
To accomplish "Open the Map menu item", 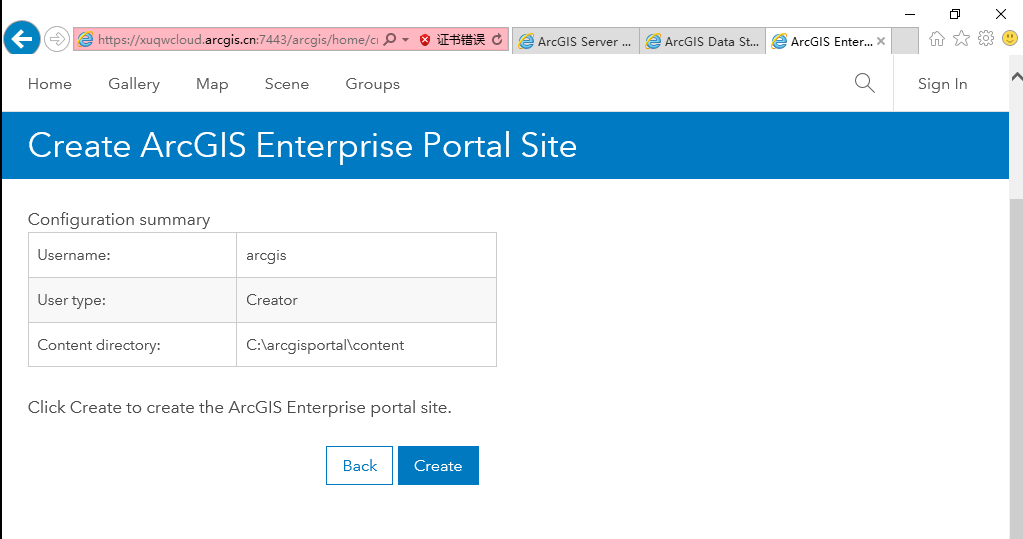I will [x=212, y=84].
